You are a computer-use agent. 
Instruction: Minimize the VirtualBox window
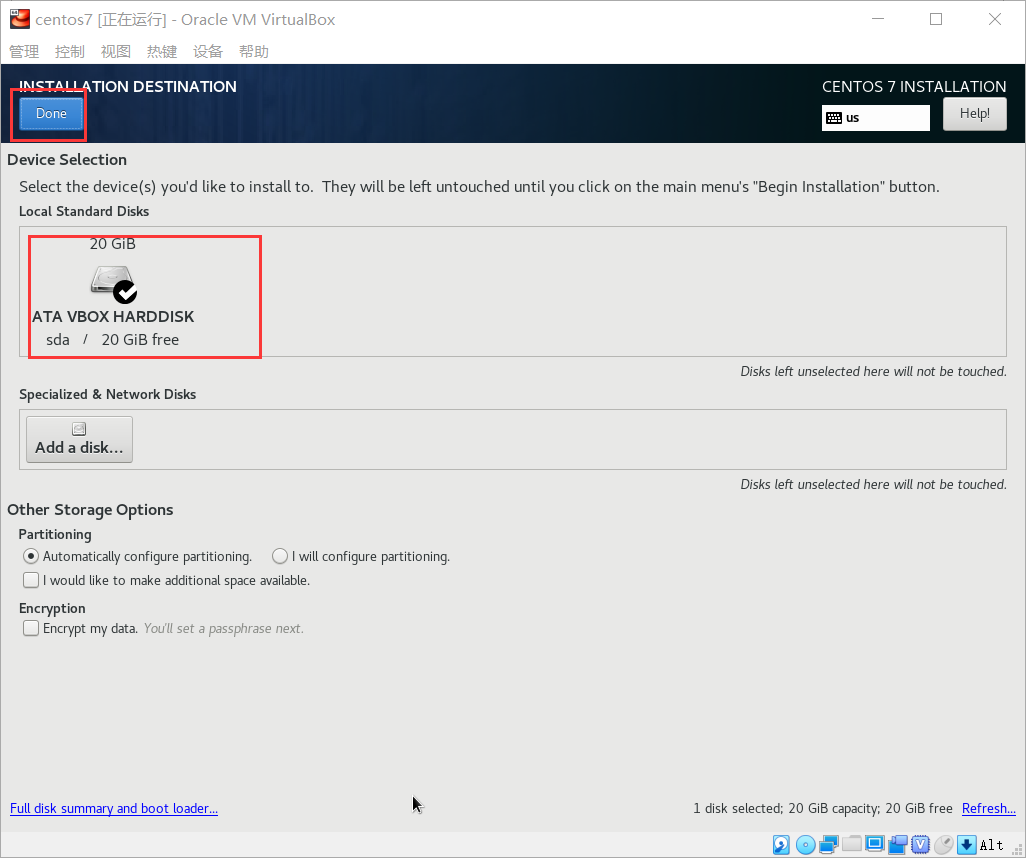878,20
